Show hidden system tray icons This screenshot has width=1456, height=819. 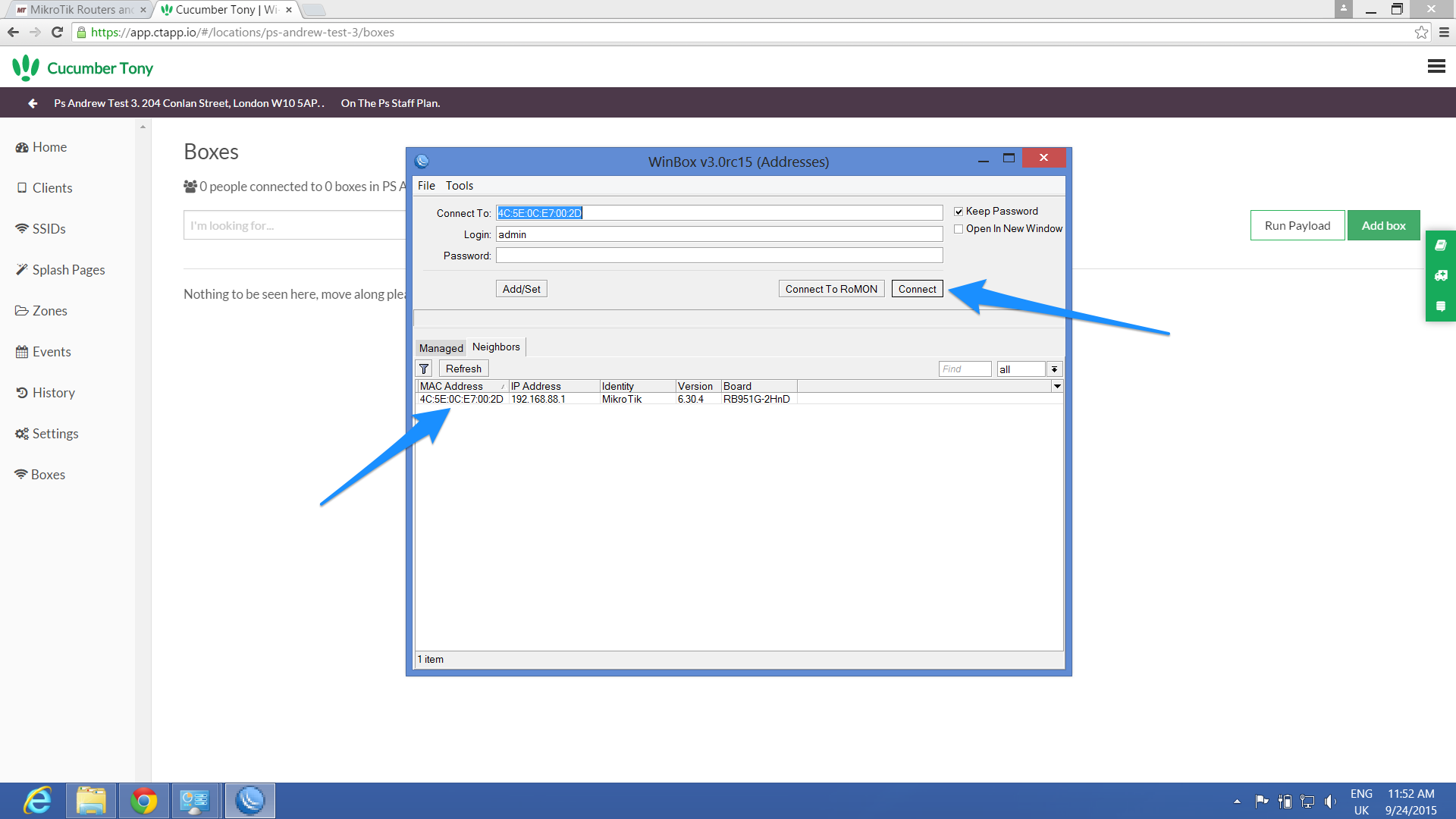[x=1237, y=801]
